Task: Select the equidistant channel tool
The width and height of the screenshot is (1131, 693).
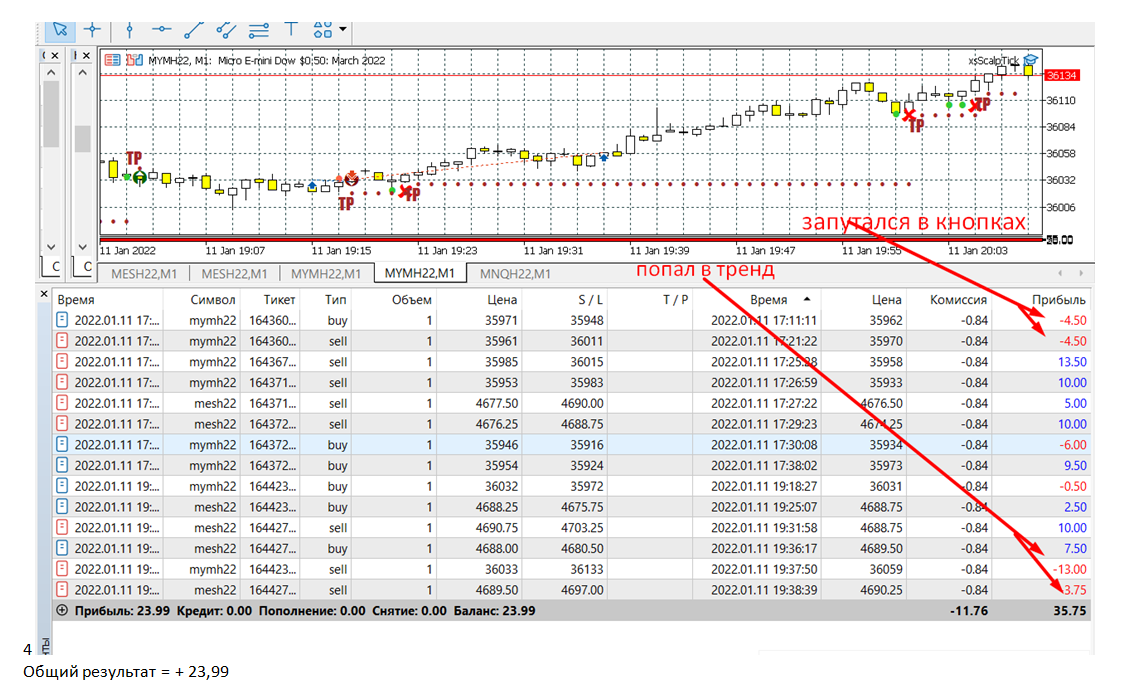Action: pos(227,28)
